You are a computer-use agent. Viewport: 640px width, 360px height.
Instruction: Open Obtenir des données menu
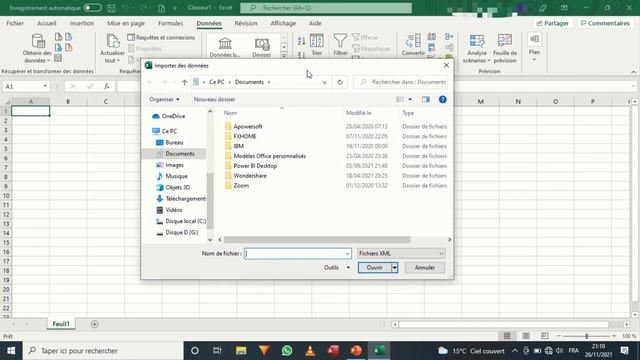pos(37,48)
